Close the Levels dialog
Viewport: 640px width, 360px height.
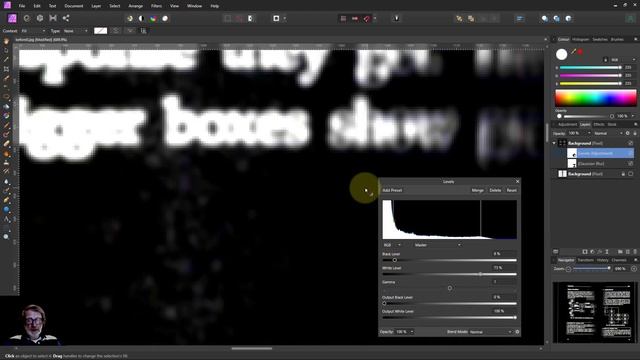pyautogui.click(x=518, y=182)
